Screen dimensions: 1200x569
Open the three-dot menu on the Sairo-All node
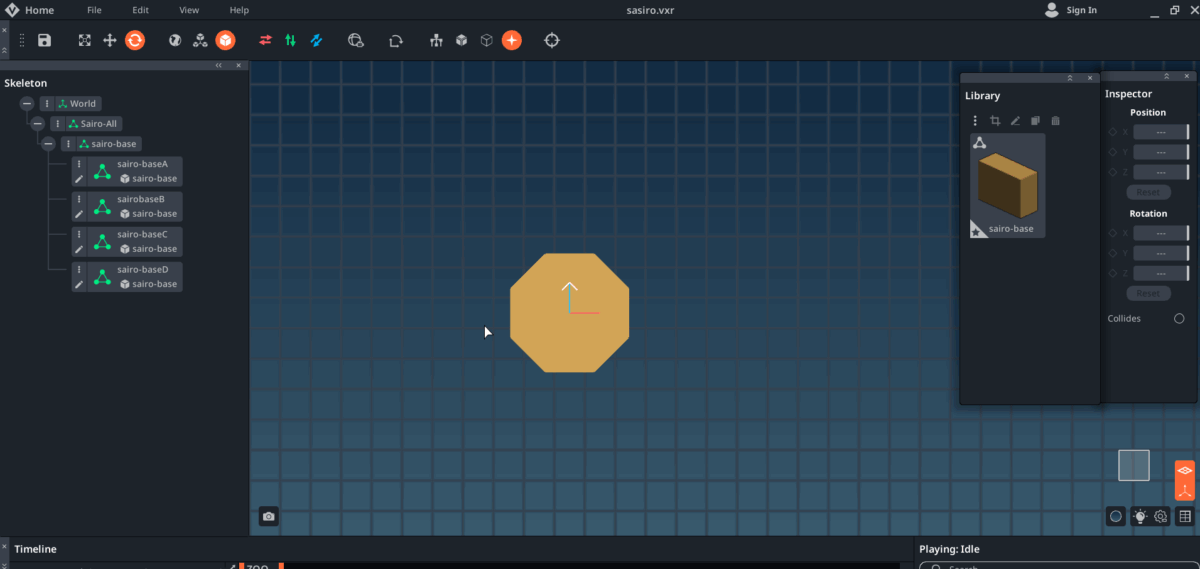click(x=58, y=124)
